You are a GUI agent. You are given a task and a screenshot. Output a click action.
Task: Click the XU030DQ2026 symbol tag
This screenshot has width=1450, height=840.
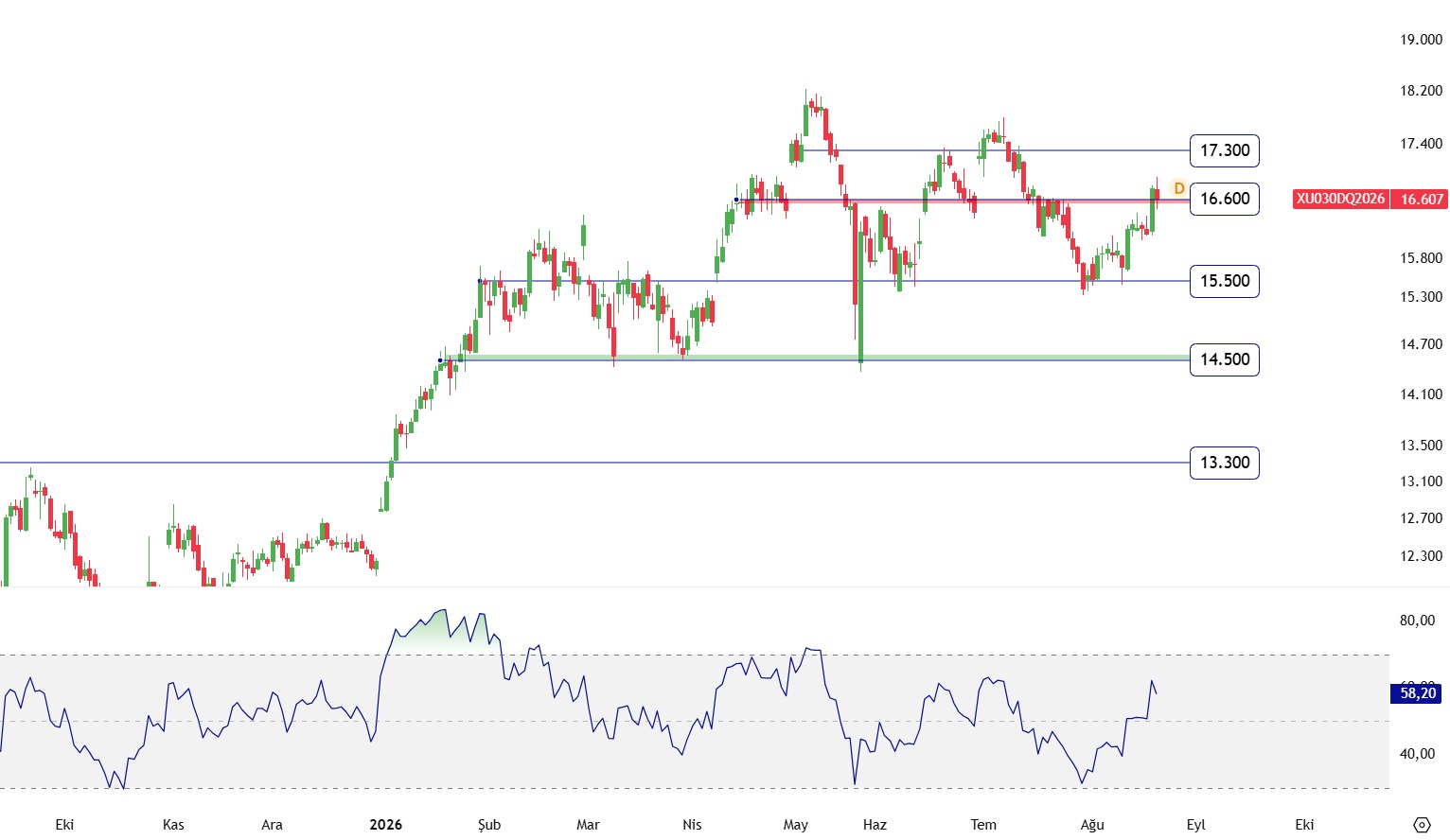[x=1340, y=199]
